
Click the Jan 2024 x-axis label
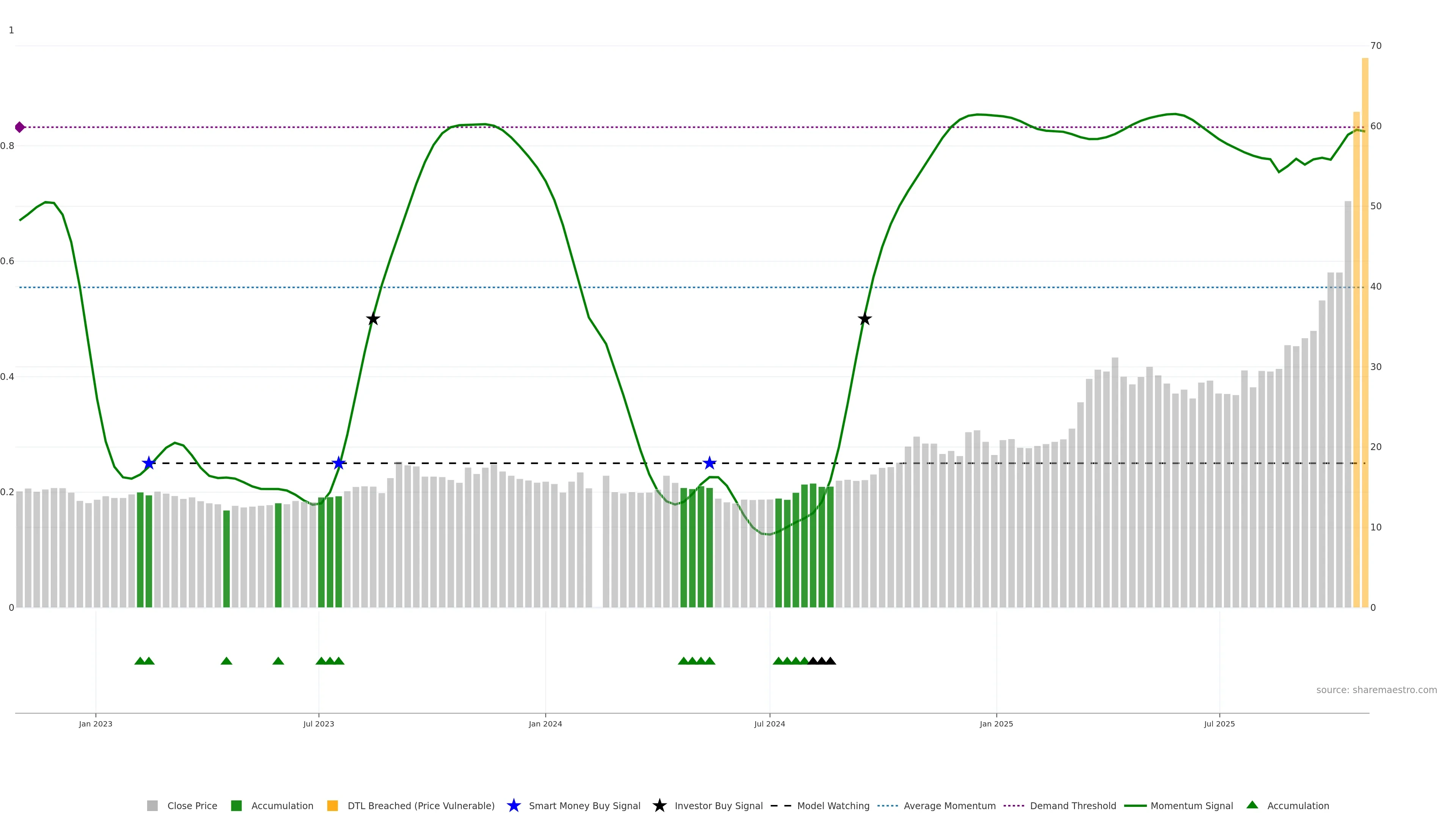545,723
